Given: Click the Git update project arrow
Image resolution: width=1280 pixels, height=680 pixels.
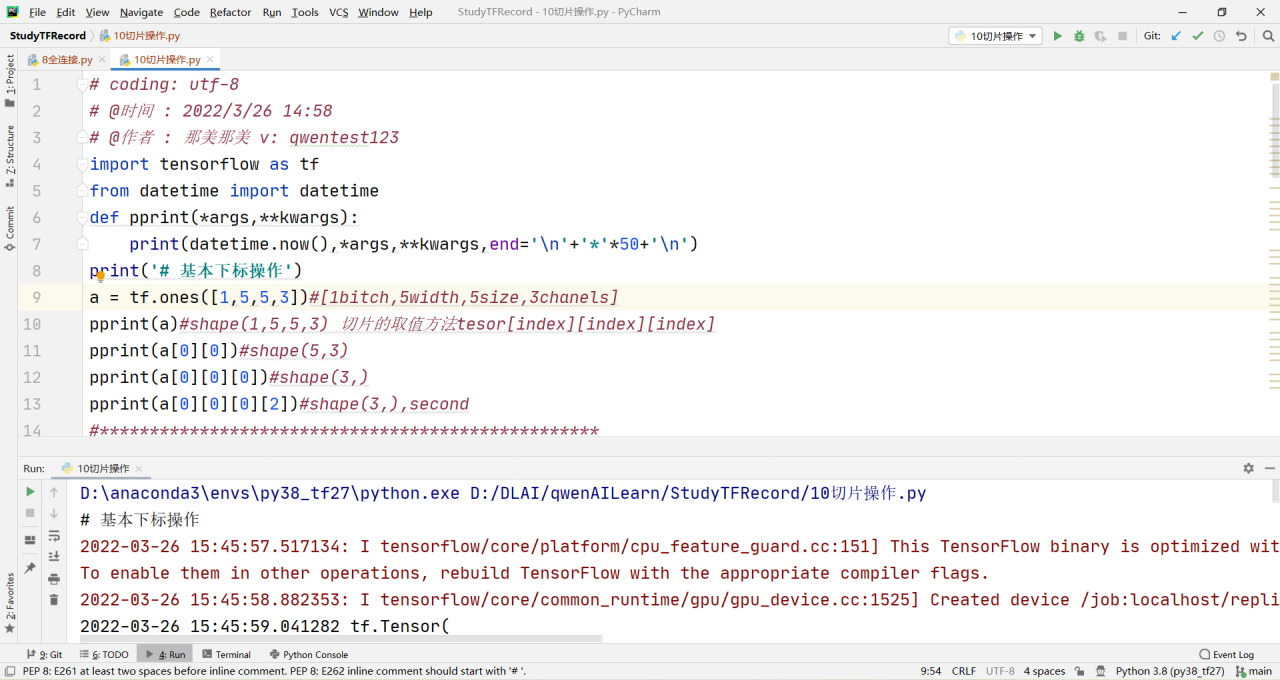Looking at the screenshot, I should point(1176,36).
